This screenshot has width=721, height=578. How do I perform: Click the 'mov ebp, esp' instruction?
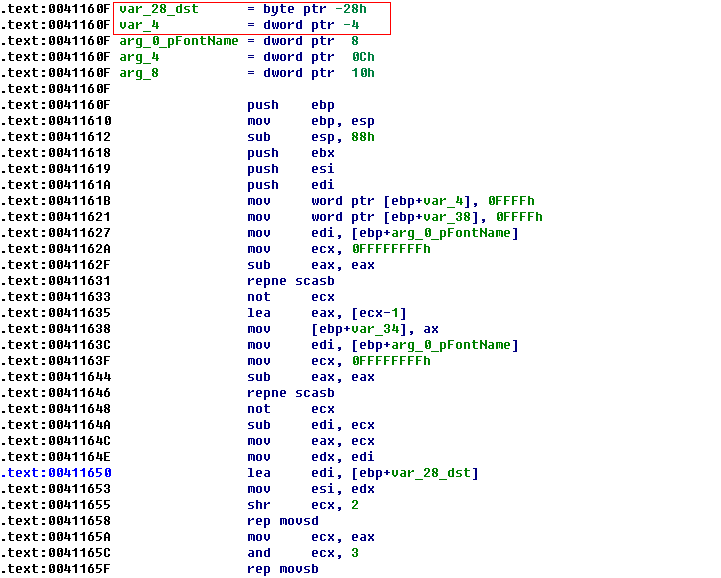point(311,121)
